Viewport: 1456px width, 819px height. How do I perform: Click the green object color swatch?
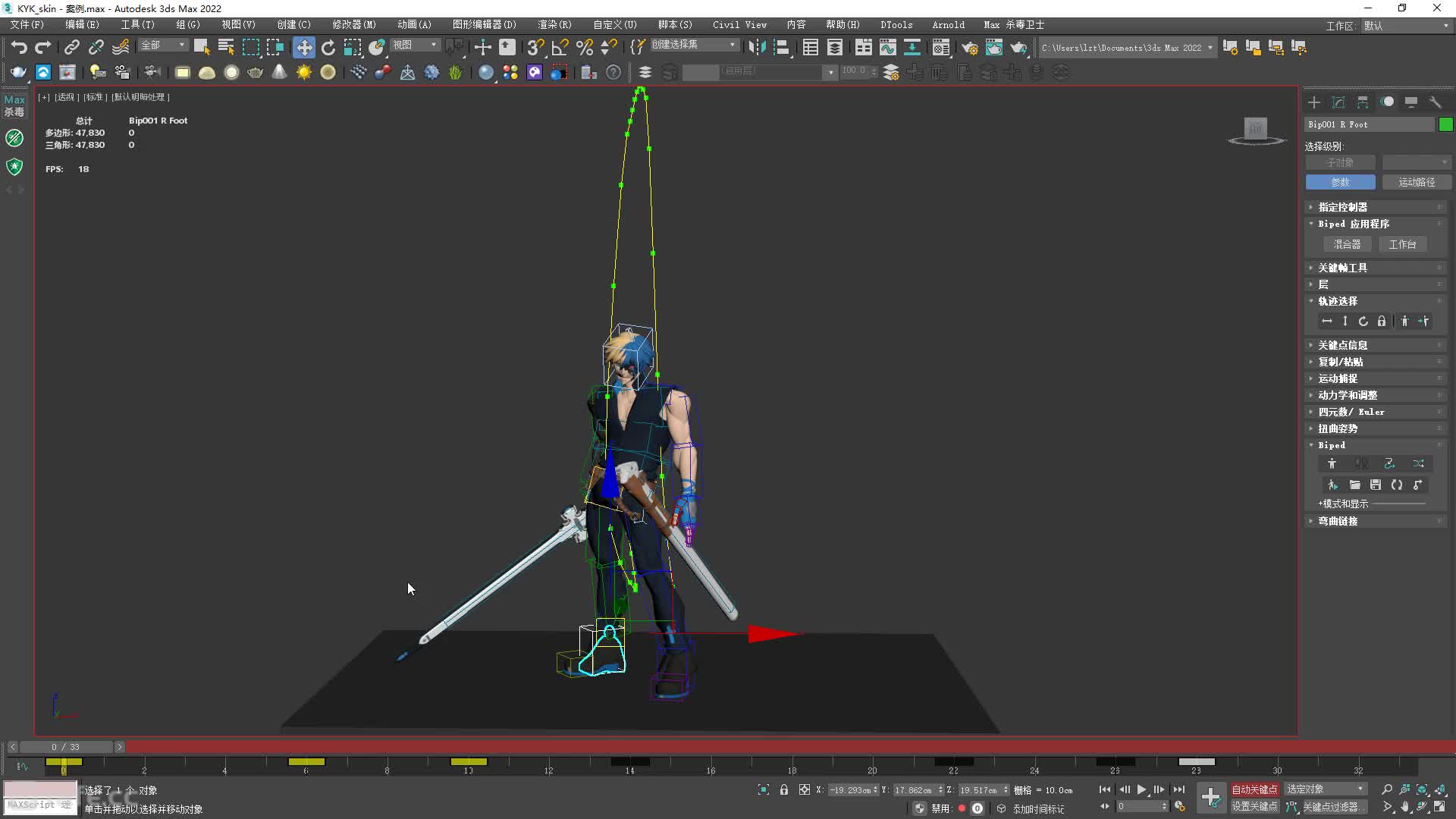pyautogui.click(x=1446, y=124)
